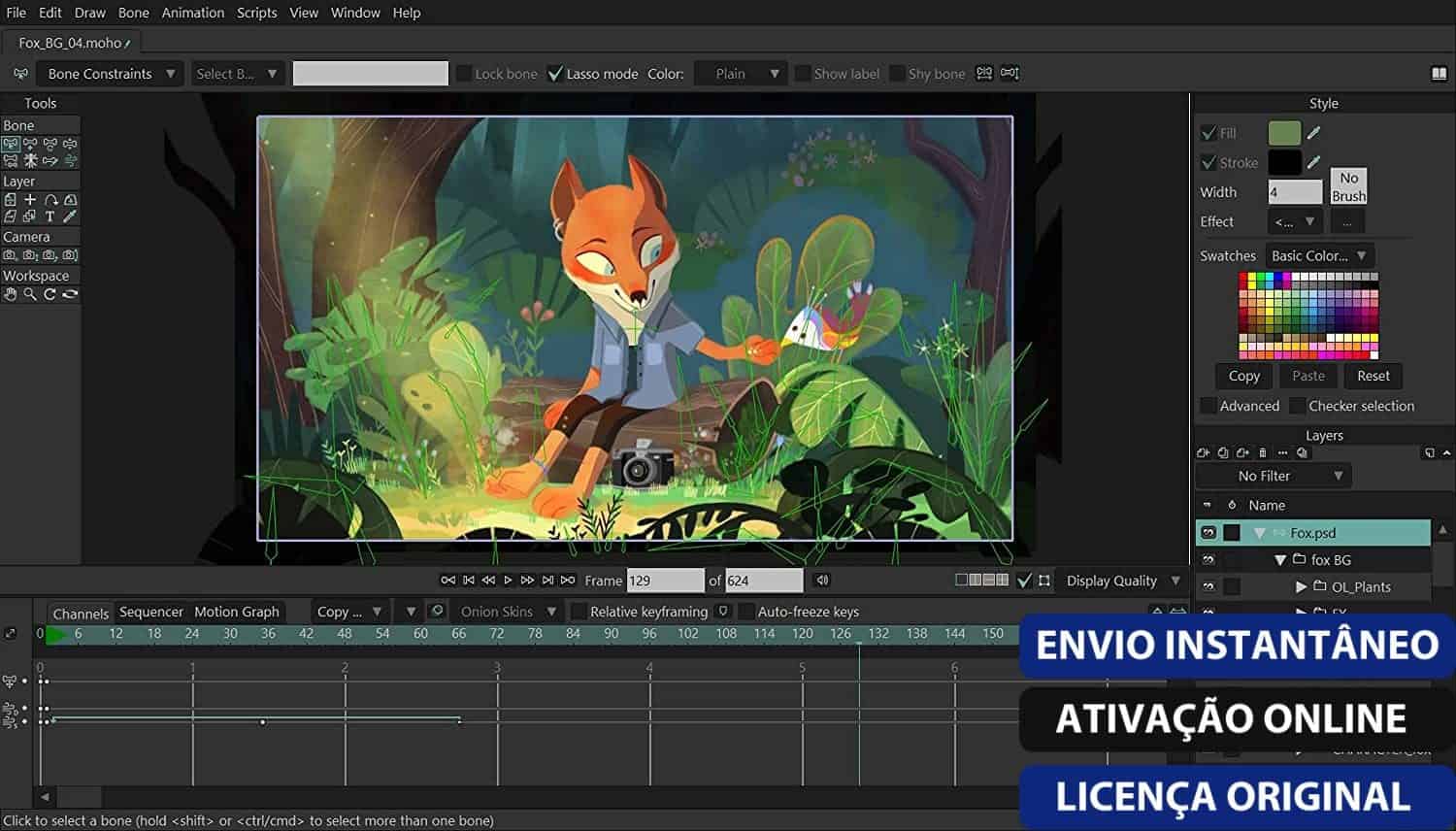This screenshot has height=831, width=1456.
Task: Open the timeline Copy dropdown
Action: pos(348,612)
